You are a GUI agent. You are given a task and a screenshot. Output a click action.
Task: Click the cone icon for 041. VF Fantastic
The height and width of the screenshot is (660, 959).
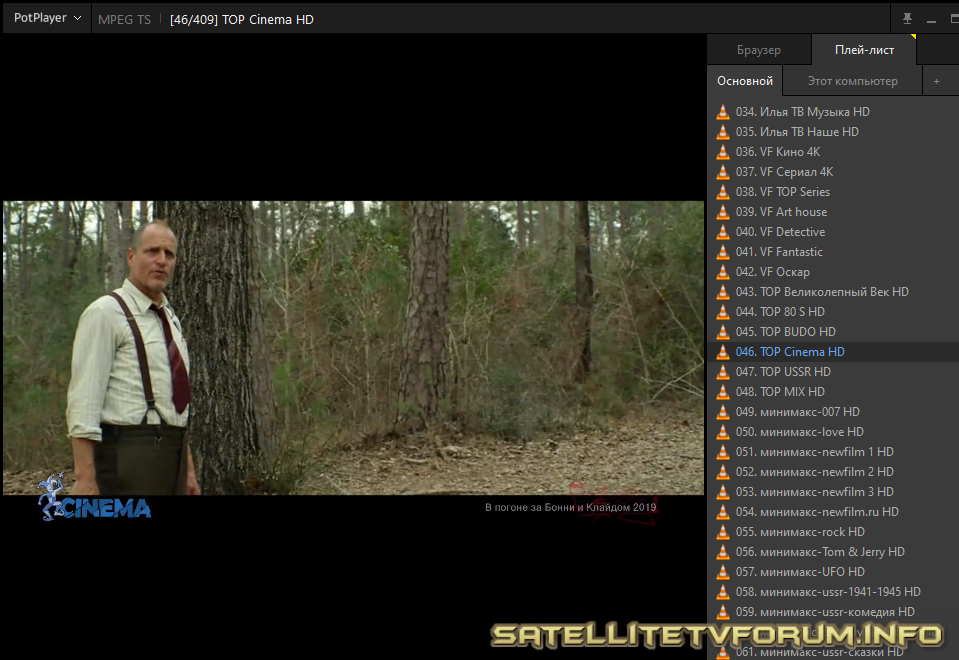[722, 251]
